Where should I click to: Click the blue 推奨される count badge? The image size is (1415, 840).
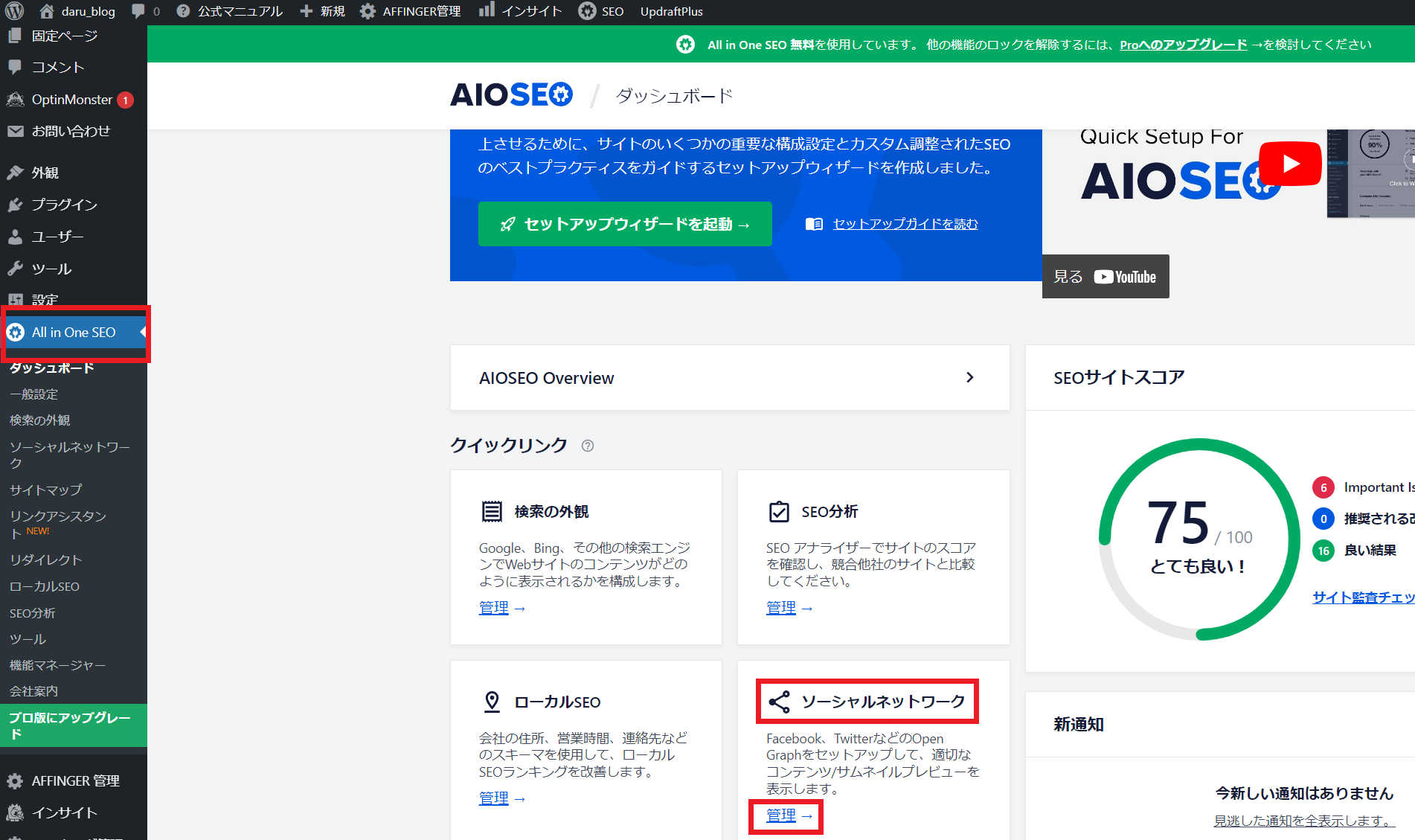(1323, 519)
